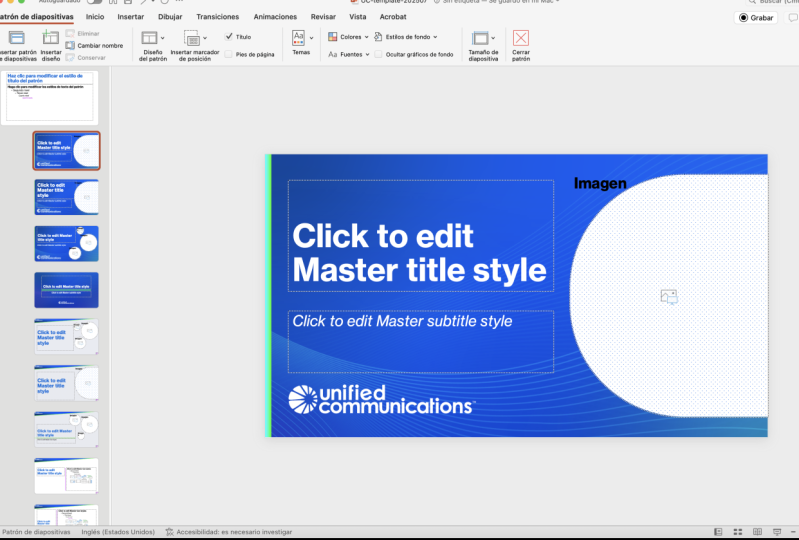The image size is (799, 540).
Task: Click the Cambiar nombre button
Action: tap(94, 45)
